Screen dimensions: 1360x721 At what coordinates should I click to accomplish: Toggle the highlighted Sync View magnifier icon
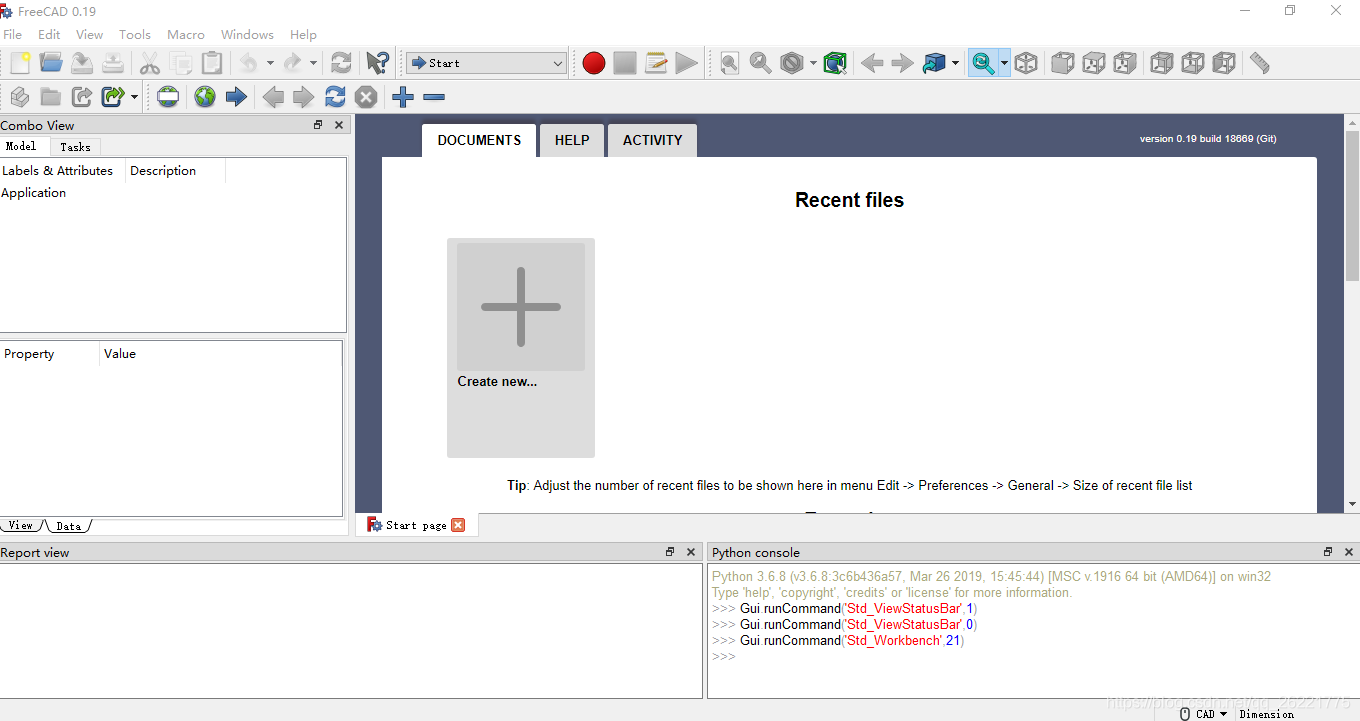click(x=983, y=63)
